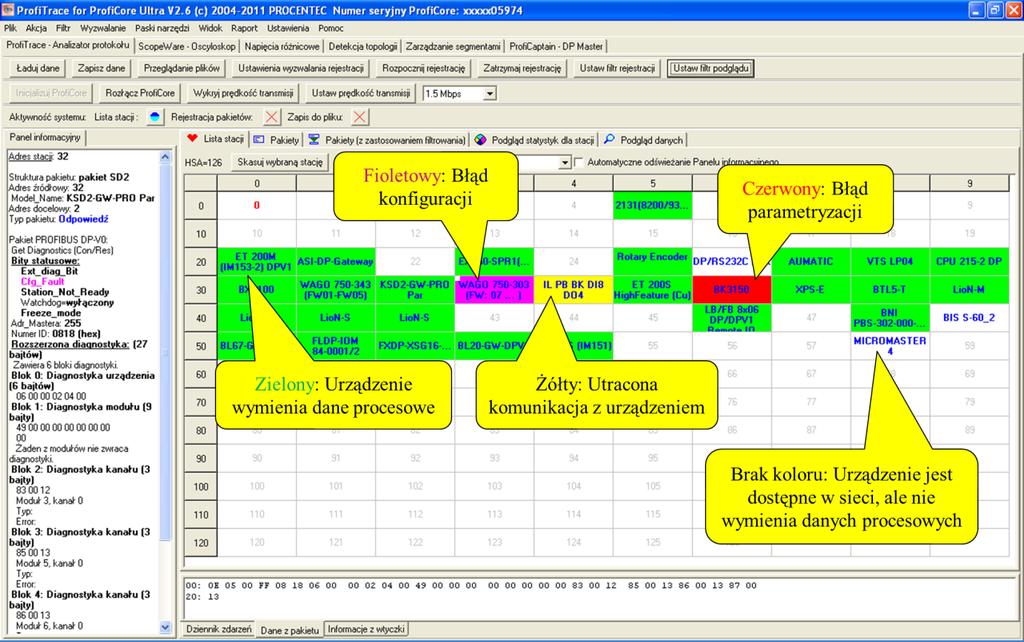Open the Ustawienia menu
The image size is (1024, 642).
coord(288,28)
